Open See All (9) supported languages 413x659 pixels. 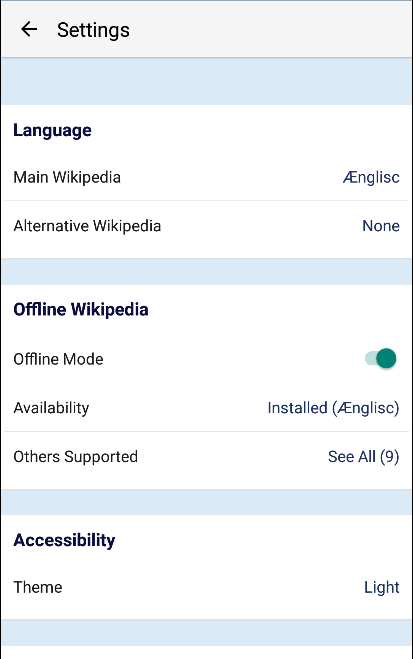pyautogui.click(x=363, y=456)
